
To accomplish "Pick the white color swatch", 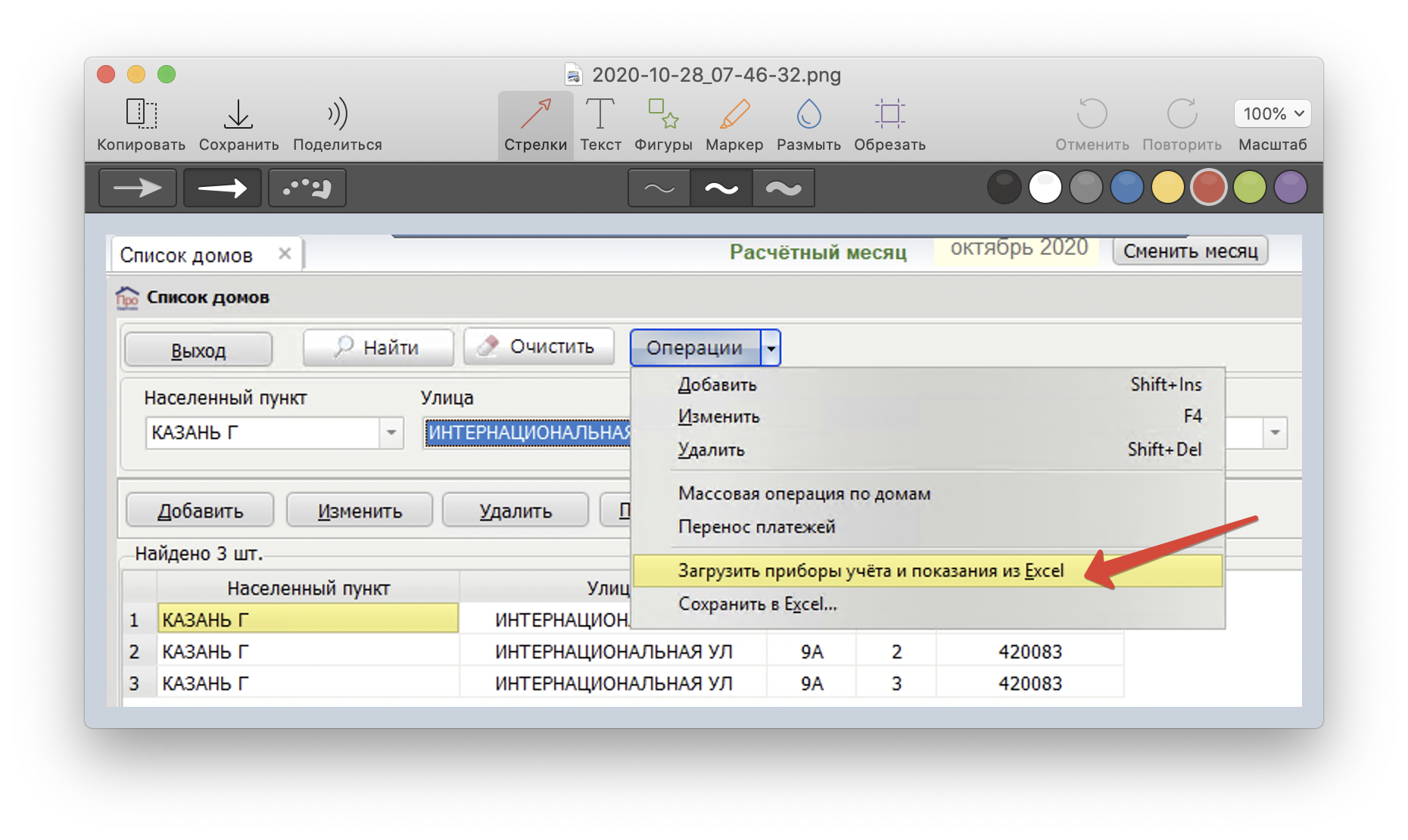I will pos(1045,188).
